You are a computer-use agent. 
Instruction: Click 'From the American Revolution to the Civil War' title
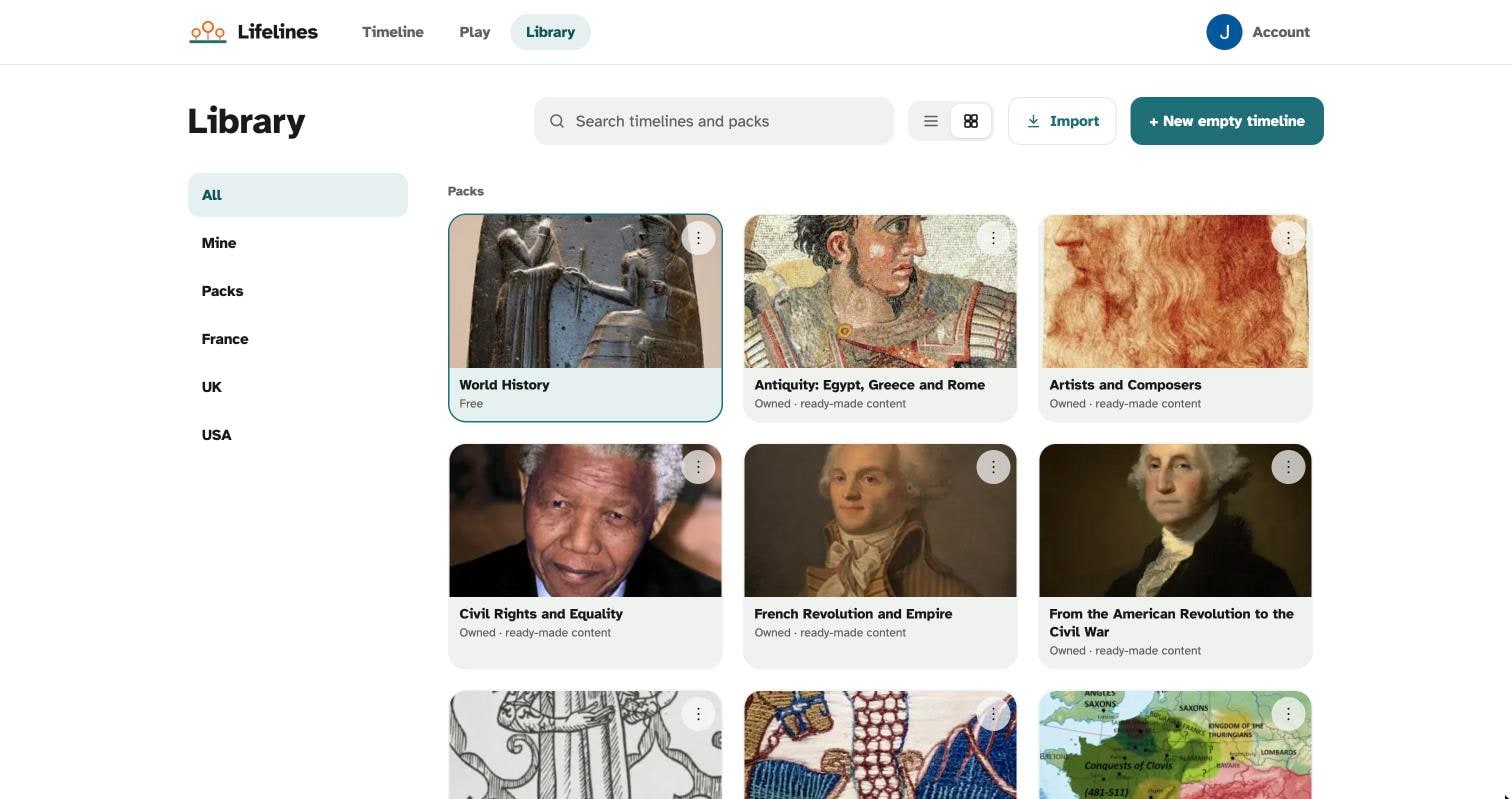point(1171,623)
